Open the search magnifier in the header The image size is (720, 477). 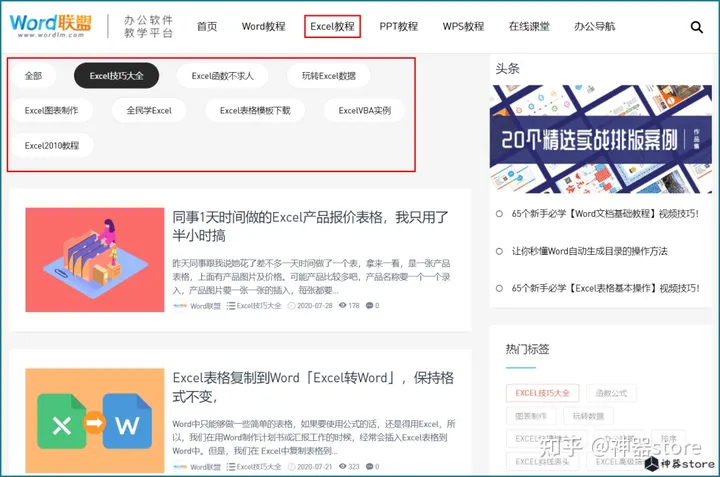tap(696, 28)
